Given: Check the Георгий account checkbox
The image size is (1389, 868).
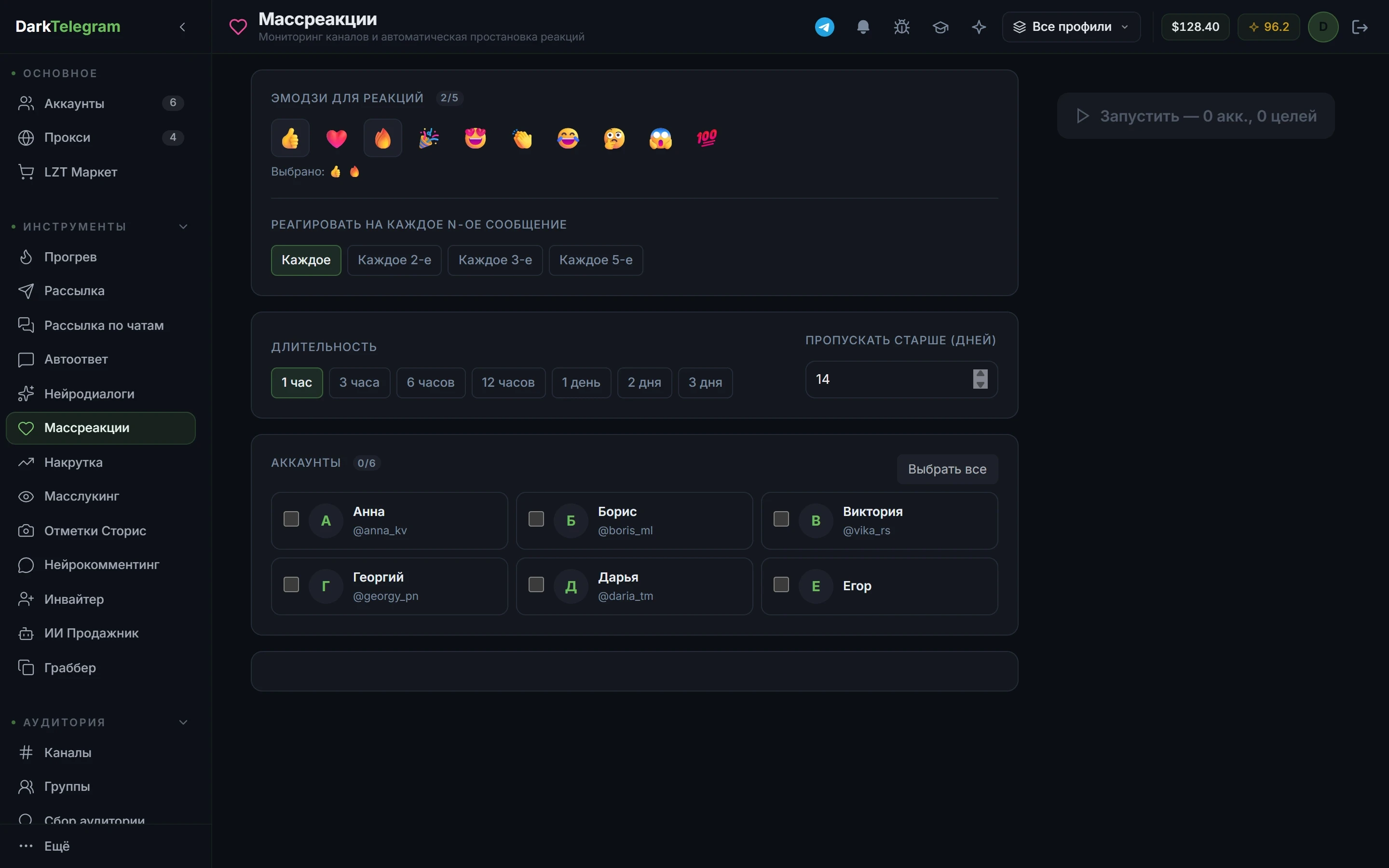Looking at the screenshot, I should click(291, 584).
